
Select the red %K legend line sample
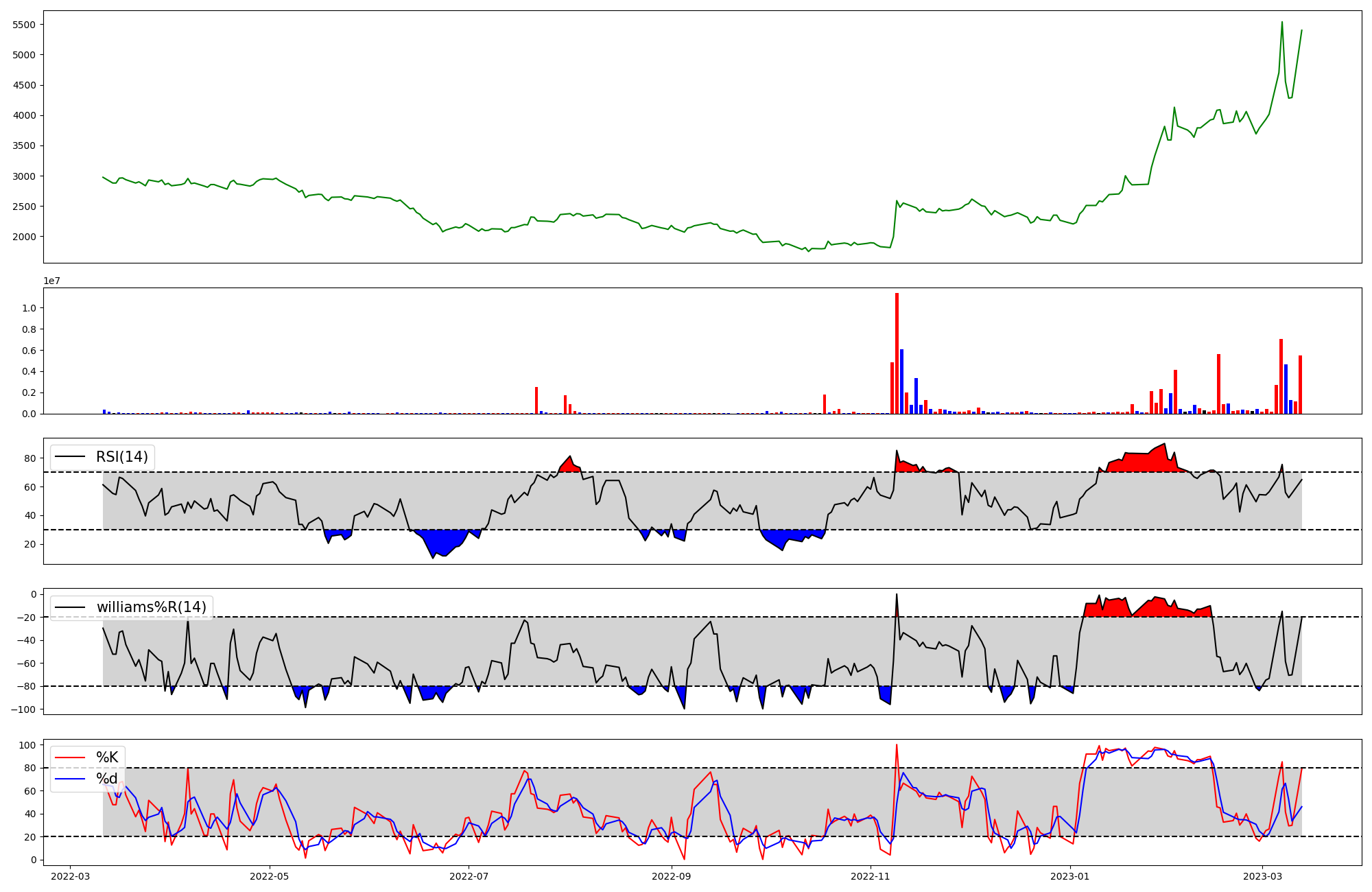[x=70, y=758]
